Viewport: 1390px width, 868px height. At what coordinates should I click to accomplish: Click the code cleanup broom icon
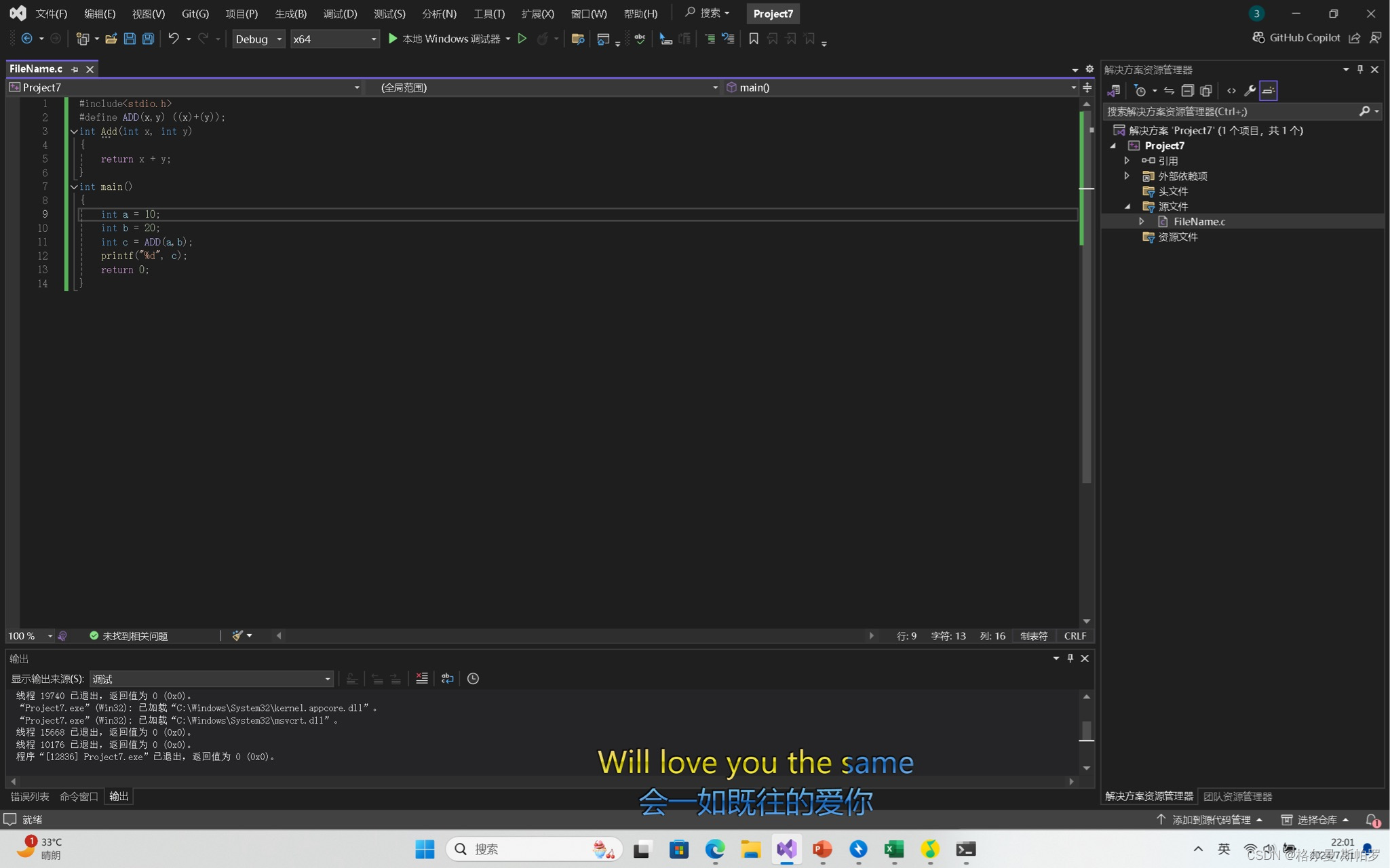click(x=237, y=635)
